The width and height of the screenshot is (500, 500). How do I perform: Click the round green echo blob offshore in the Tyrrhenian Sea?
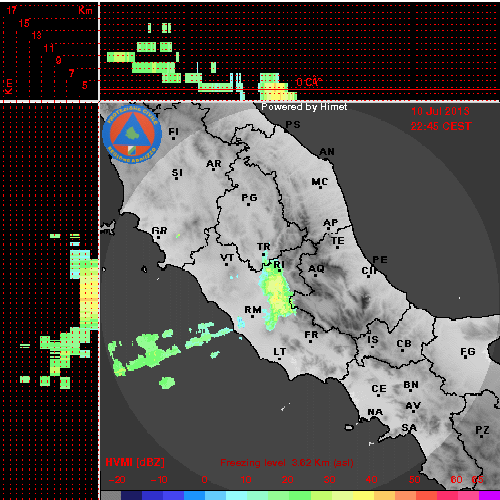167,383
